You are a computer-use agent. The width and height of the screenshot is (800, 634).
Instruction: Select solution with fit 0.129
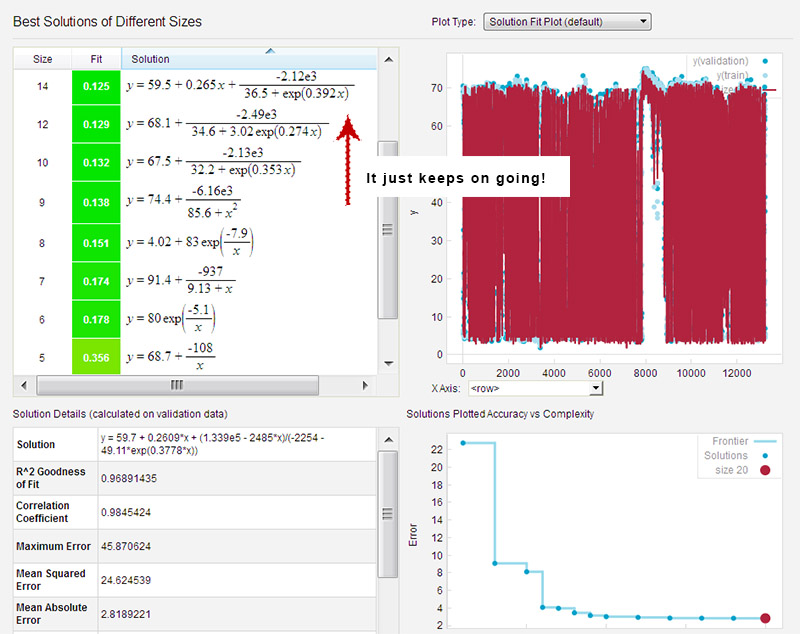pyautogui.click(x=96, y=122)
